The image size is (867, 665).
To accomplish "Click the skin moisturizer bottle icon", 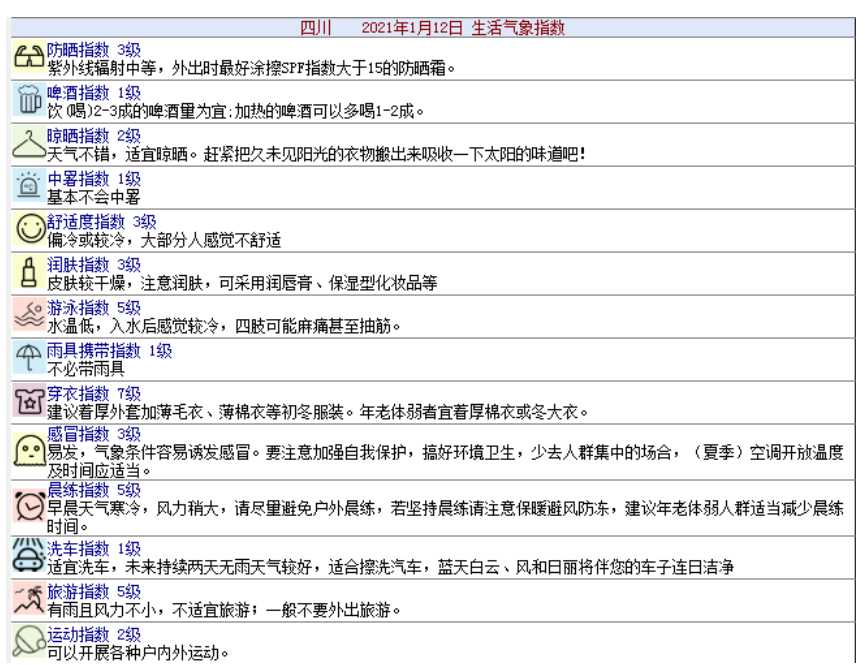I will pyautogui.click(x=28, y=272).
